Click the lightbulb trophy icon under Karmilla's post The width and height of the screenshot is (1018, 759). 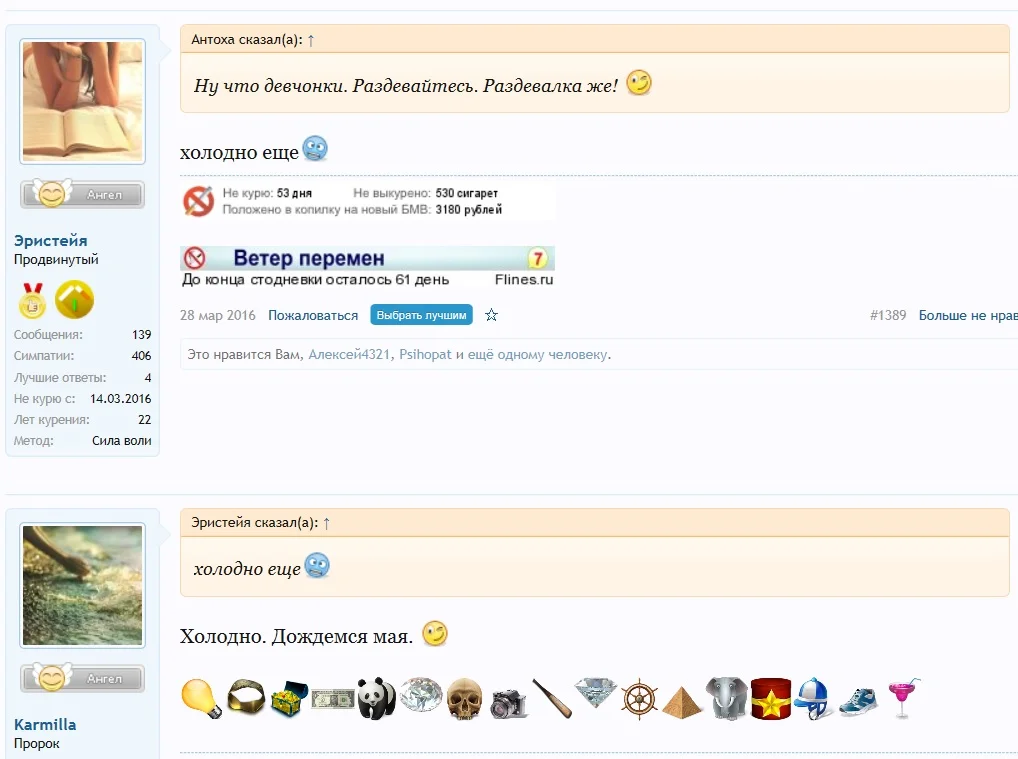(201, 697)
